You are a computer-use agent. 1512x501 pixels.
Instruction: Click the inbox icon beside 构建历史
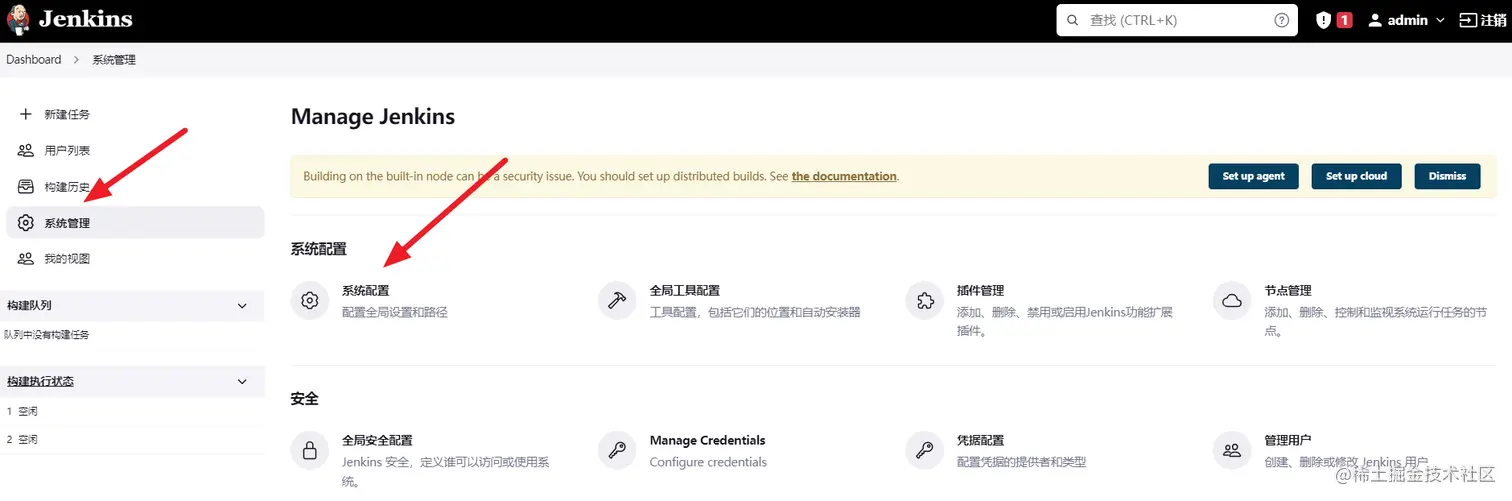click(26, 186)
